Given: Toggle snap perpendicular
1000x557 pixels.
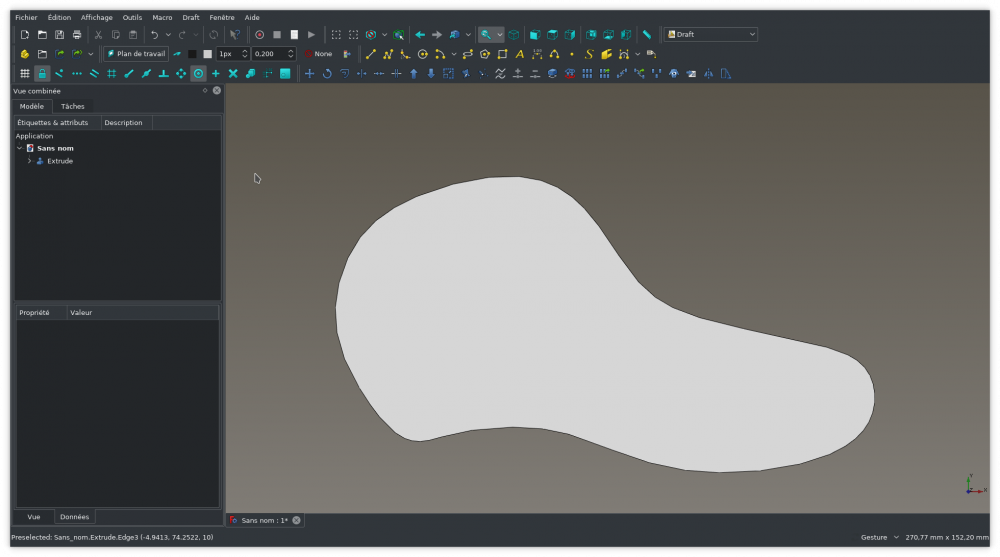Looking at the screenshot, I should (x=163, y=73).
